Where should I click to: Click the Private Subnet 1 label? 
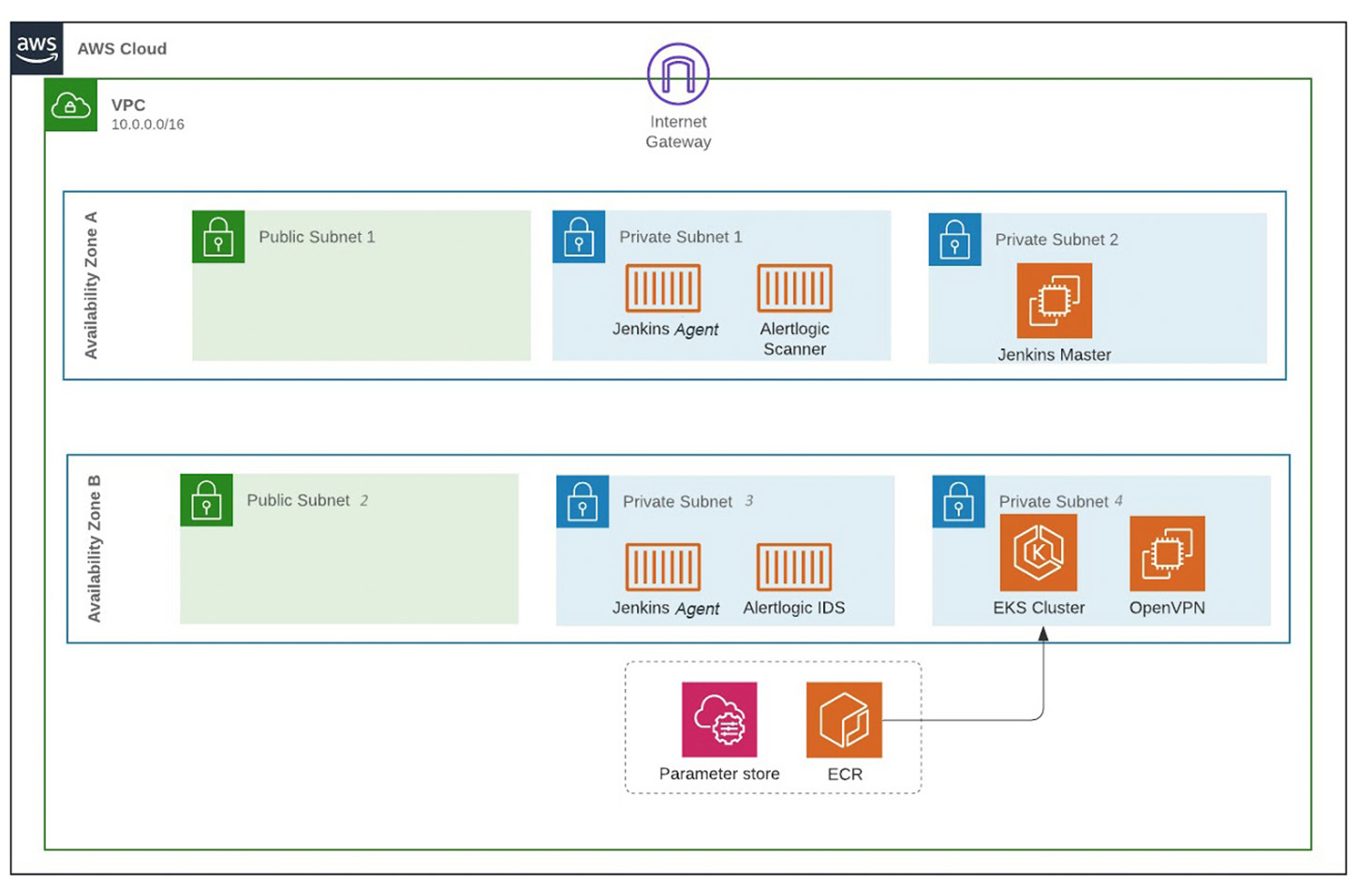[x=681, y=237]
